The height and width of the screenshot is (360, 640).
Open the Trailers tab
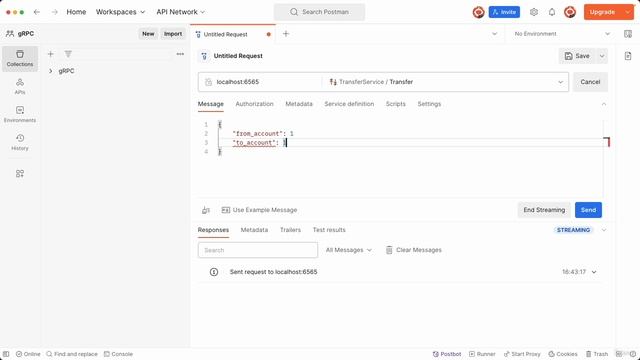(290, 230)
